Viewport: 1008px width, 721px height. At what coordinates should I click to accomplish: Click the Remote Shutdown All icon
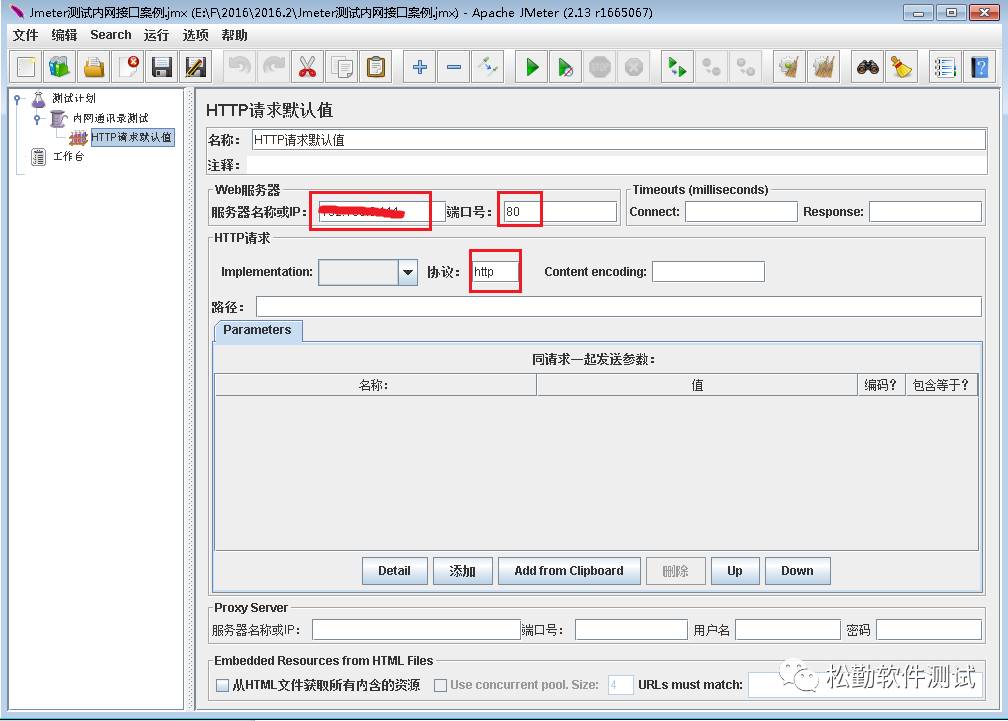[746, 67]
